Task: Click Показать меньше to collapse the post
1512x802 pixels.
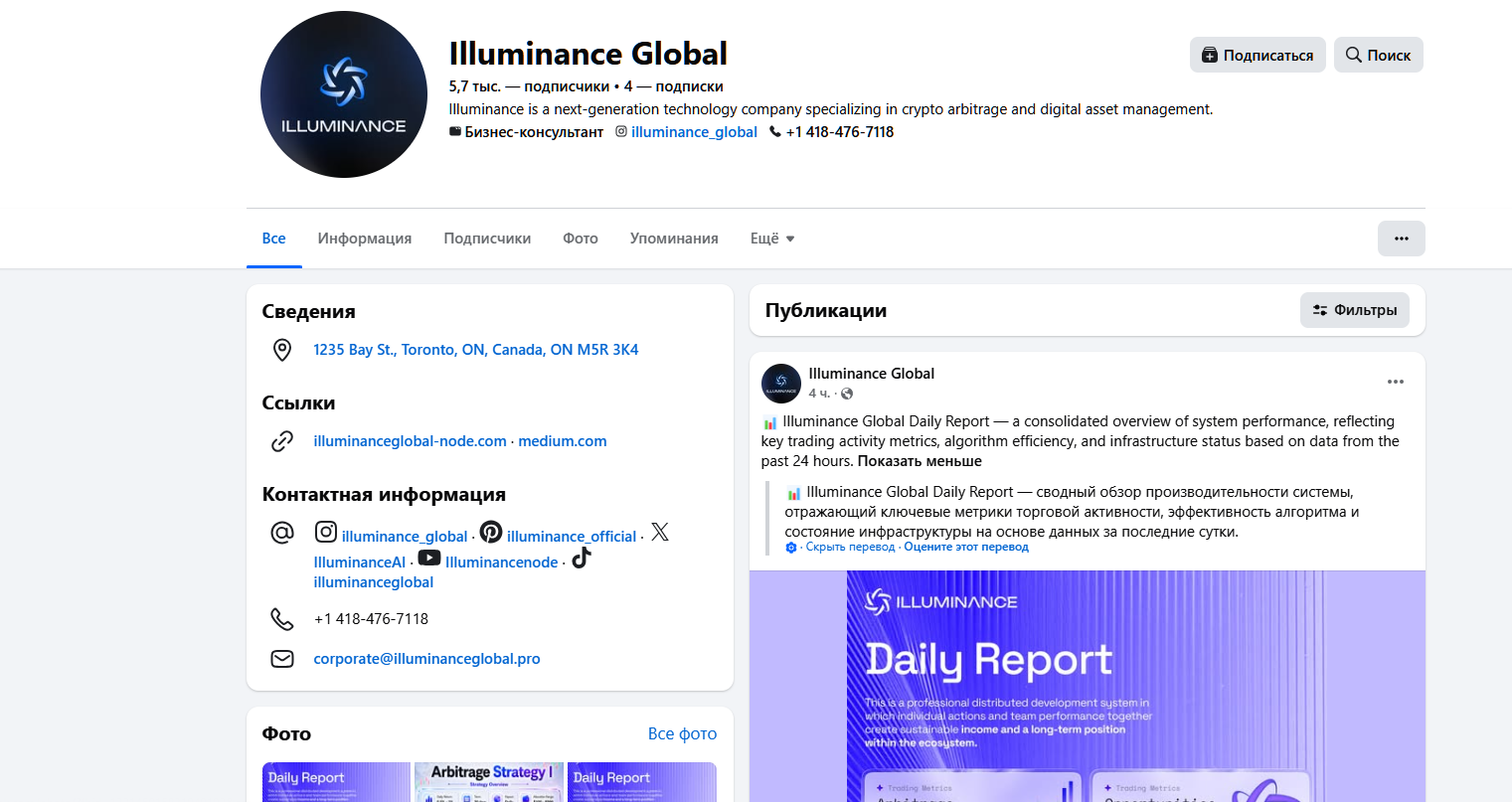Action: tap(920, 461)
